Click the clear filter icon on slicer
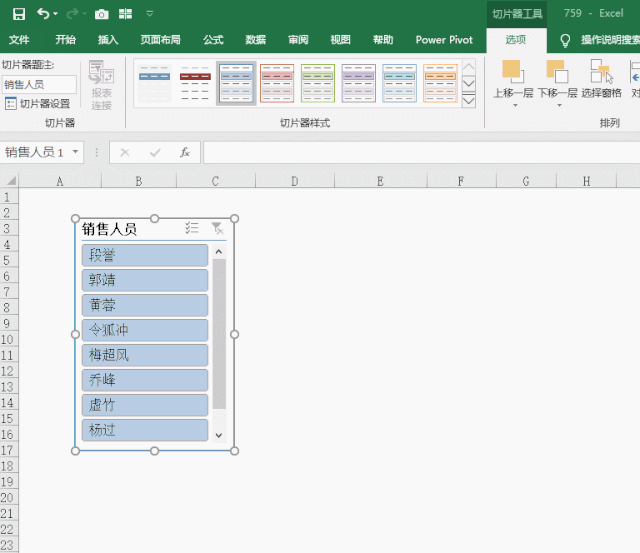This screenshot has width=640, height=553. (x=217, y=228)
